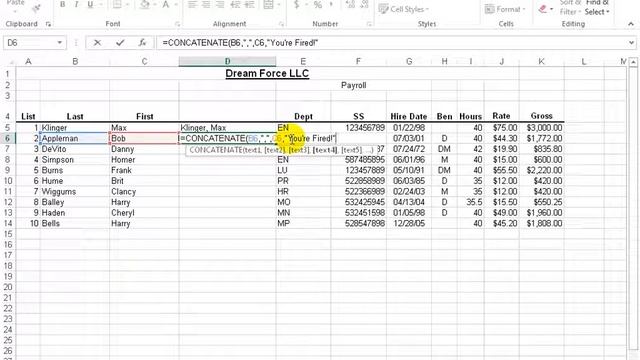Click the '$44.30' rate cell

[502, 138]
